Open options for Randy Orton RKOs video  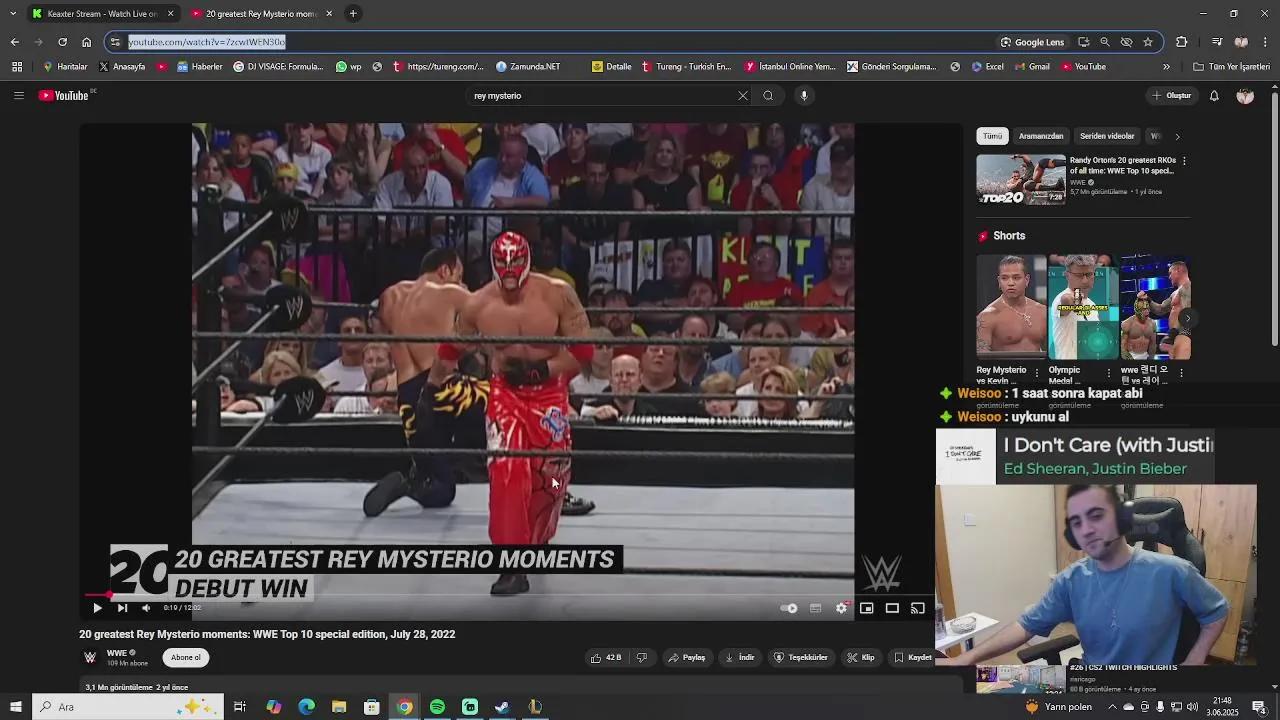[x=1184, y=161]
